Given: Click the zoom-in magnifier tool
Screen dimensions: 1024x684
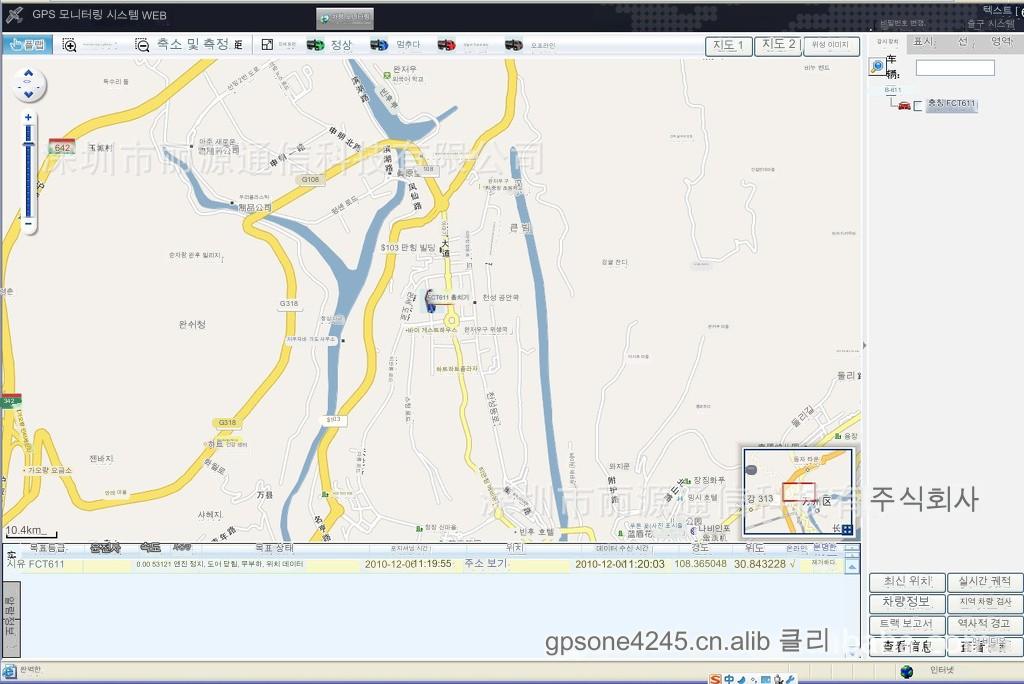Looking at the screenshot, I should coord(69,45).
